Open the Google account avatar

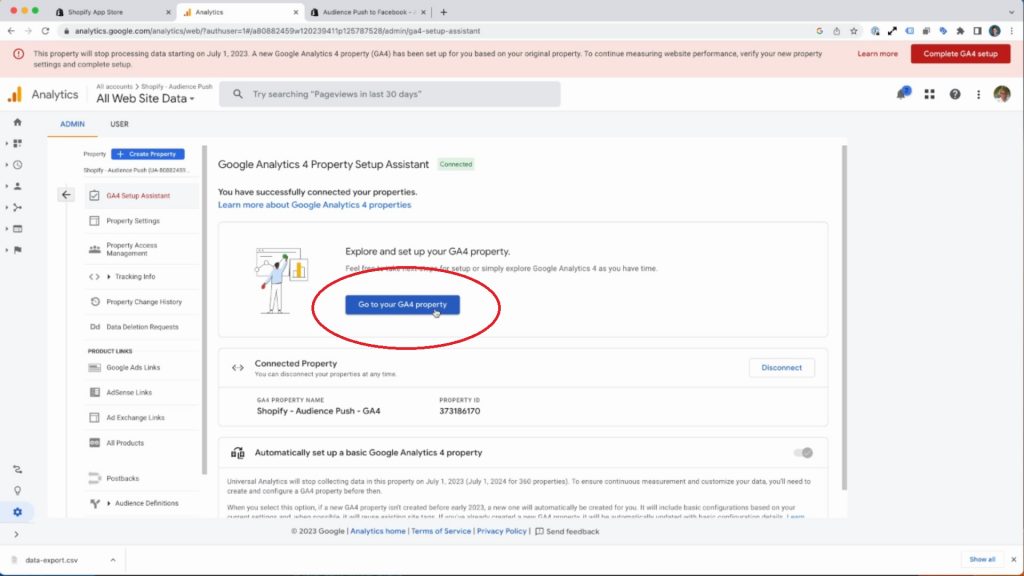tap(1002, 94)
